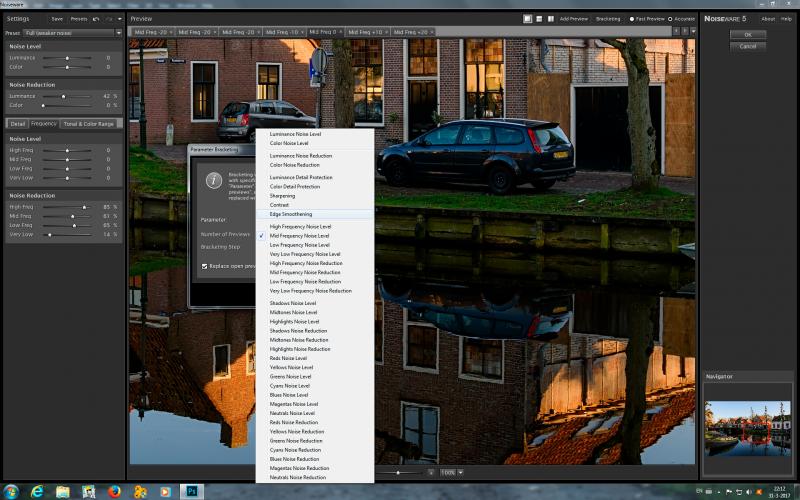This screenshot has width=800, height=500.
Task: Switch to the Detail tab
Action: point(17,123)
